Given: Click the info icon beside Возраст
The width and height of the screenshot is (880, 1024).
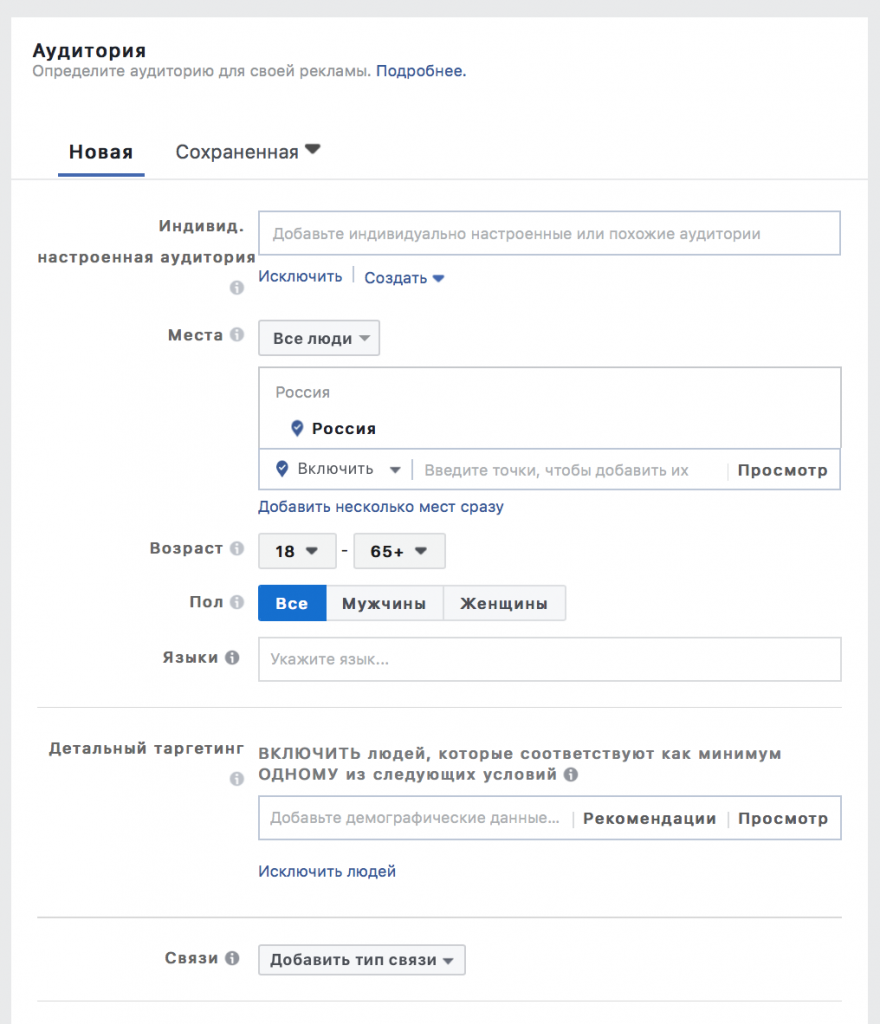Looking at the screenshot, I should pyautogui.click(x=237, y=548).
